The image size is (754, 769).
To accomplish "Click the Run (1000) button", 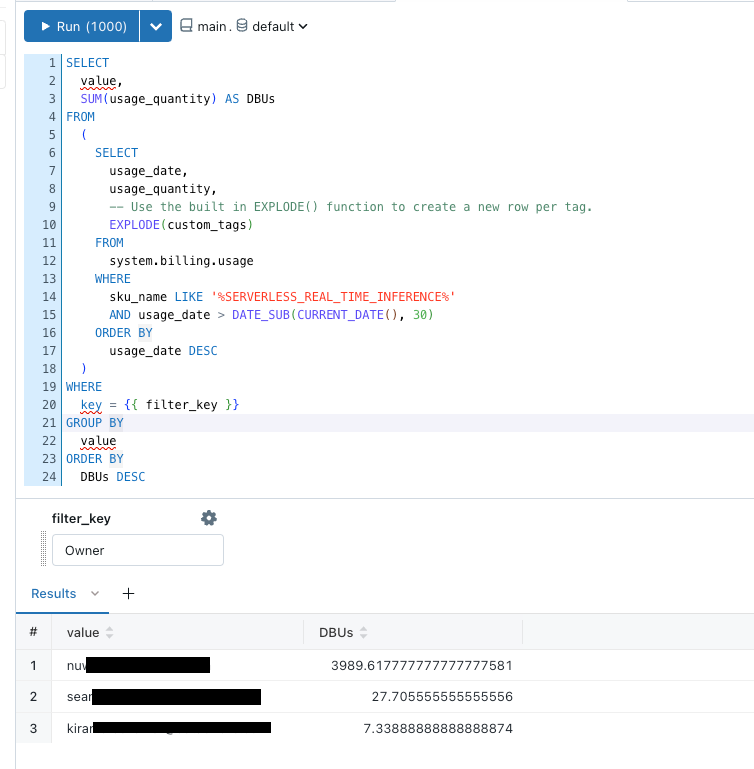I will coord(82,27).
